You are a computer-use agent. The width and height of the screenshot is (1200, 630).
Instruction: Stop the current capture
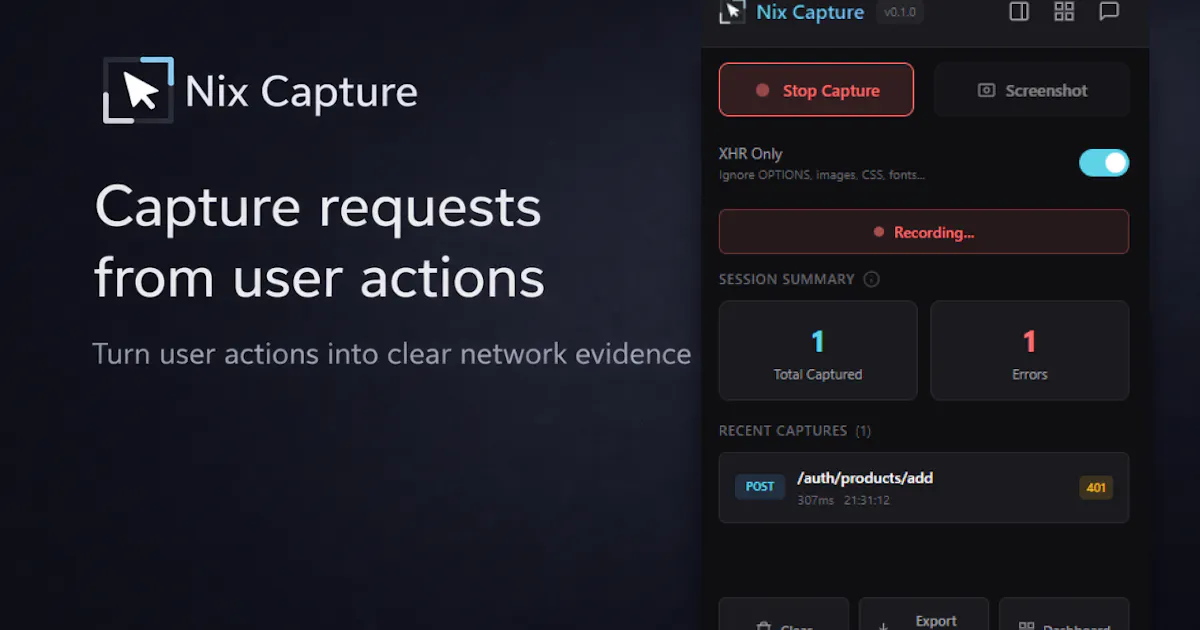pos(816,90)
